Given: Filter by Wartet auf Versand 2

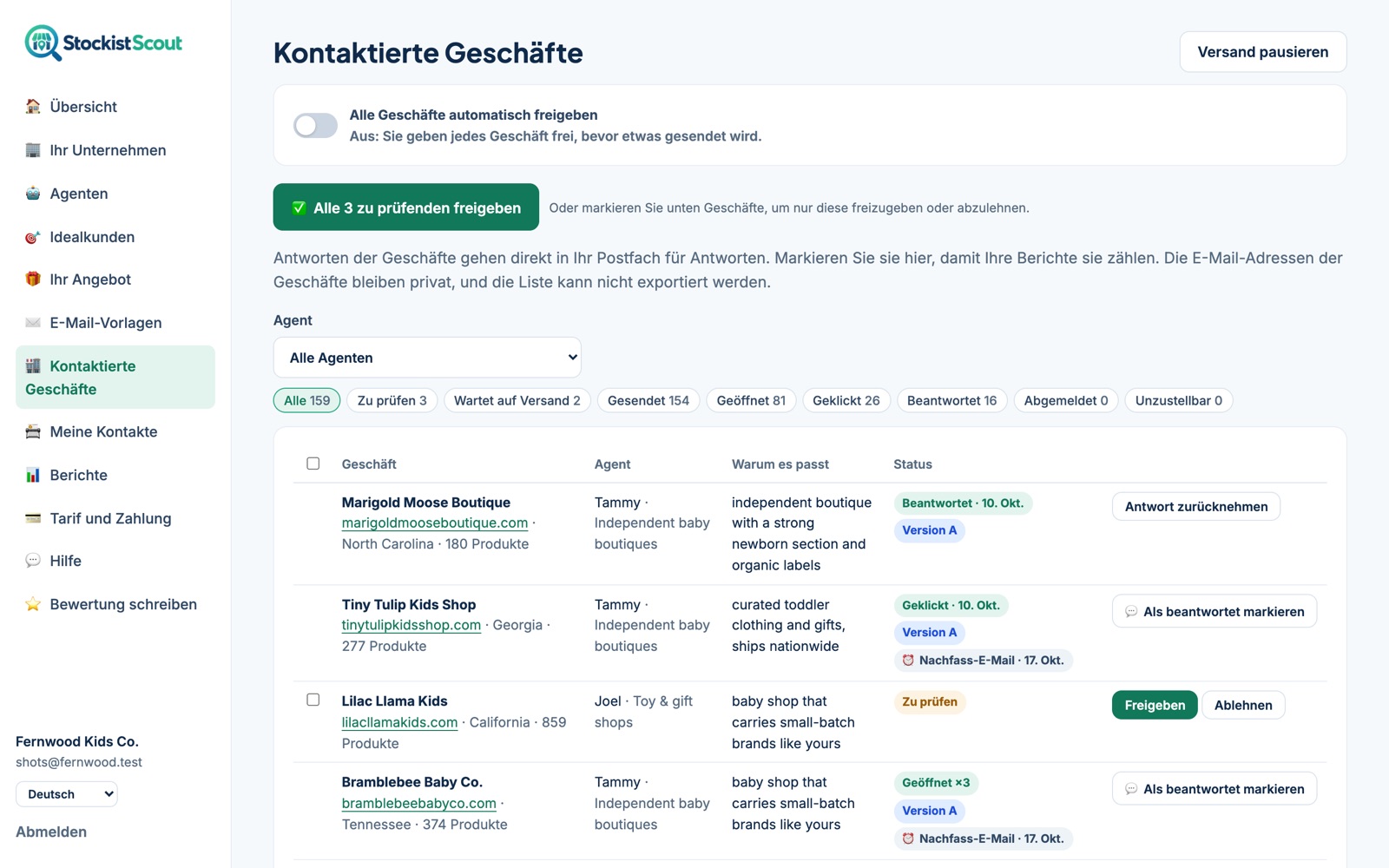Looking at the screenshot, I should [x=517, y=400].
